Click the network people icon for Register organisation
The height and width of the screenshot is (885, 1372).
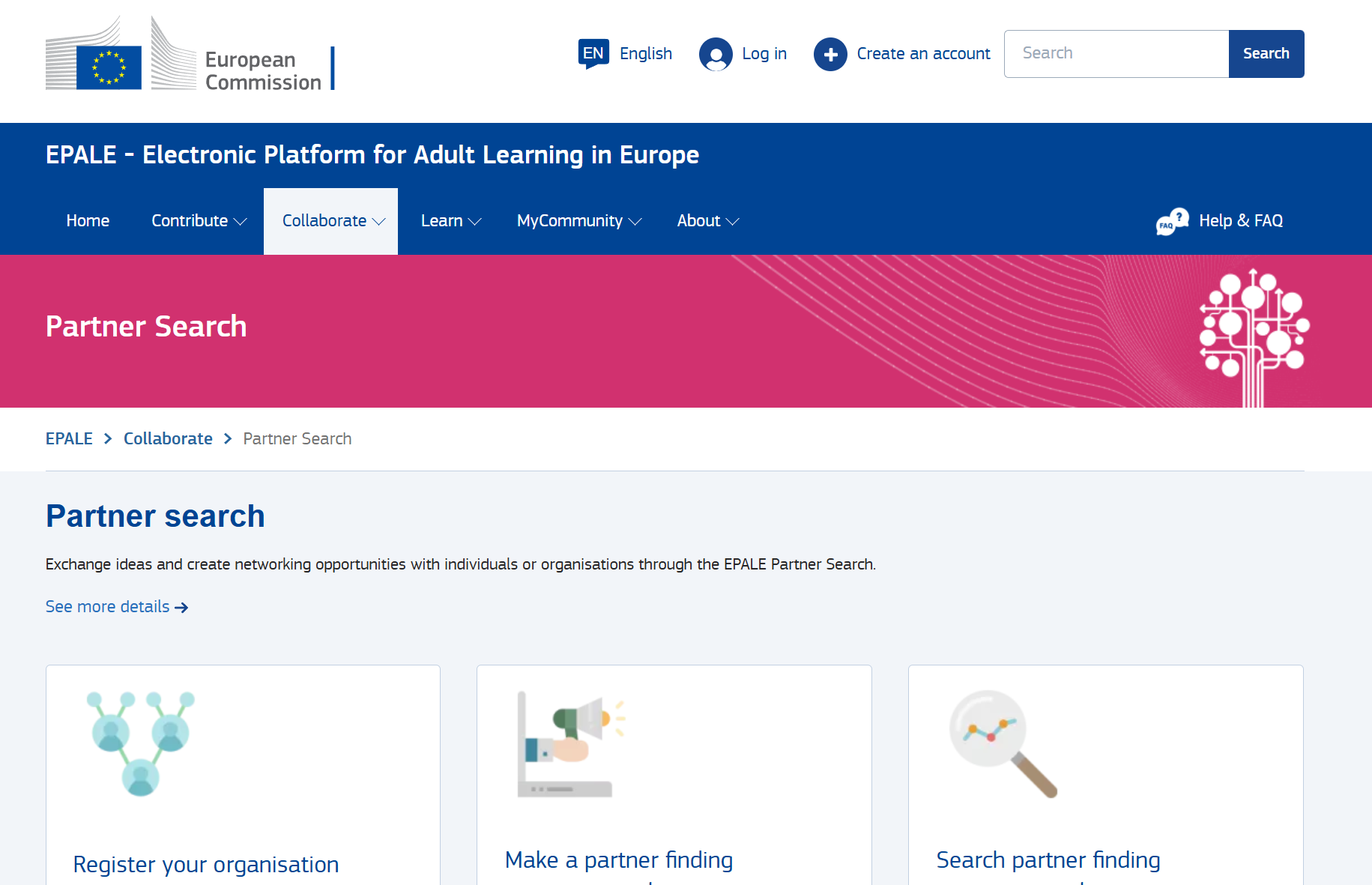coord(140,743)
